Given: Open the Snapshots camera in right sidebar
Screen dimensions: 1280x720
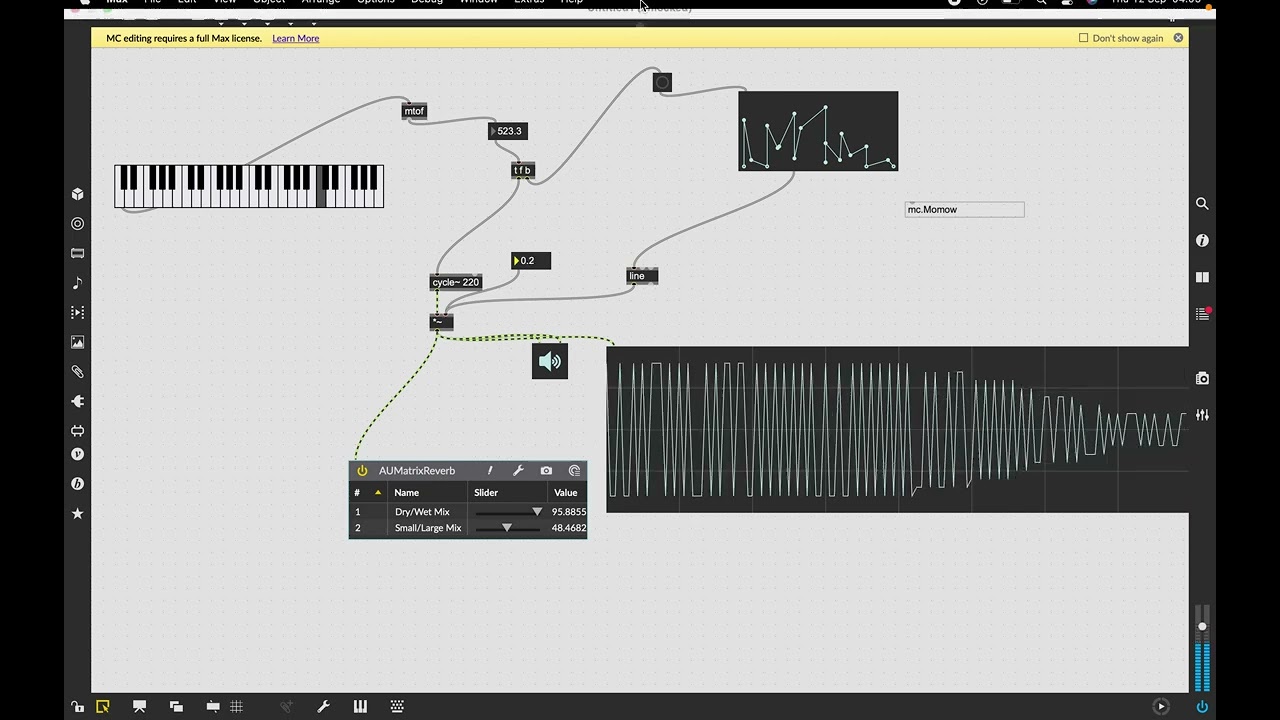Looking at the screenshot, I should (x=1202, y=379).
